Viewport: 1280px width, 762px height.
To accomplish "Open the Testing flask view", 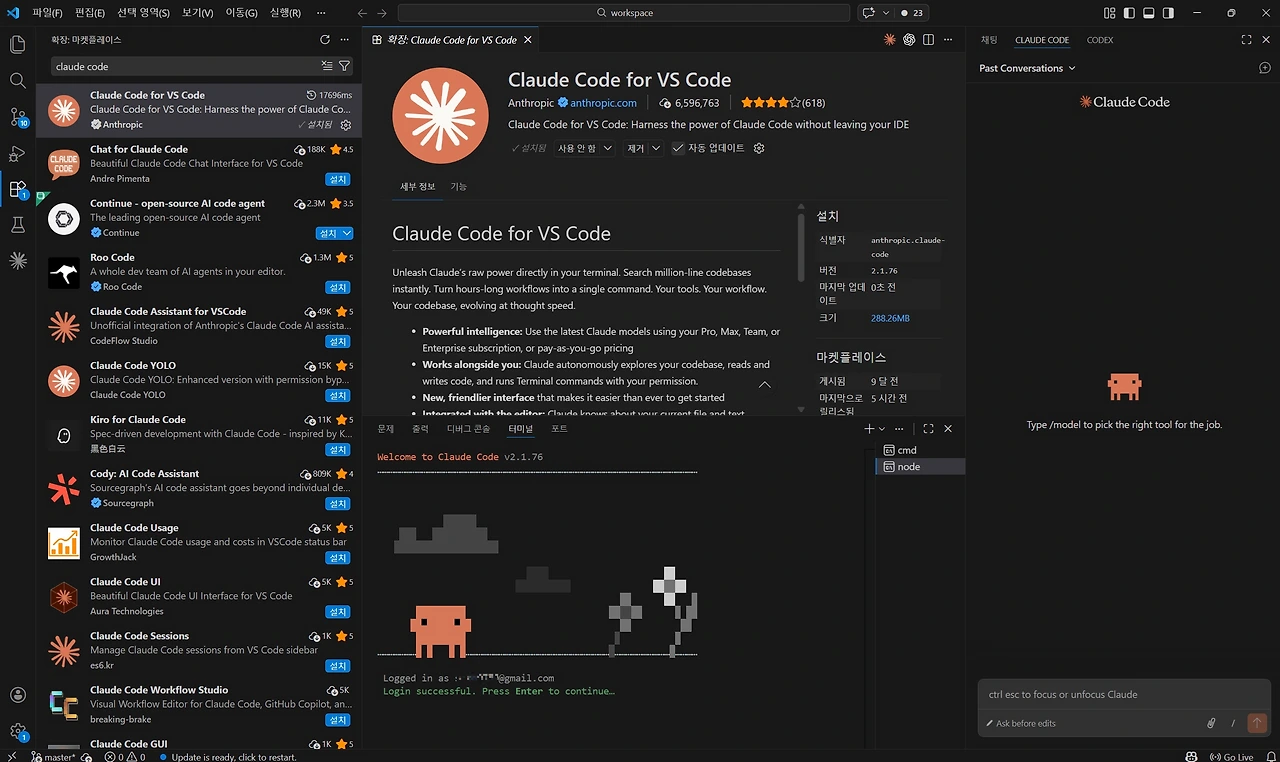I will (17, 225).
